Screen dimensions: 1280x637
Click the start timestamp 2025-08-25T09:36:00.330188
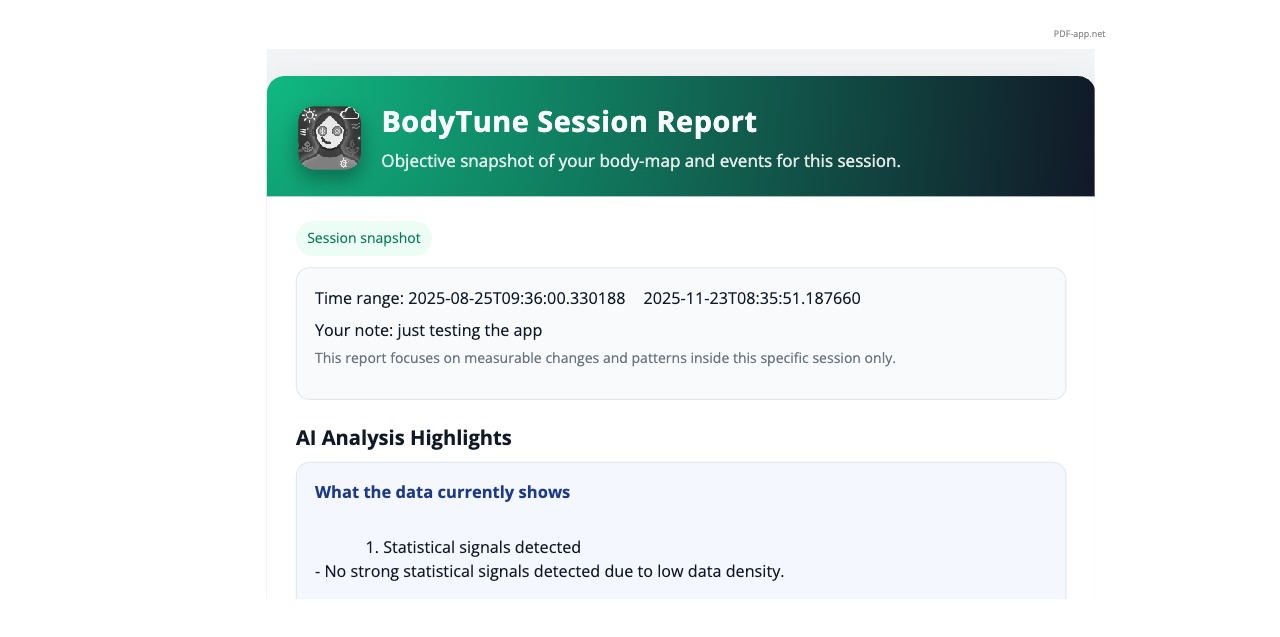pyautogui.click(x=516, y=298)
